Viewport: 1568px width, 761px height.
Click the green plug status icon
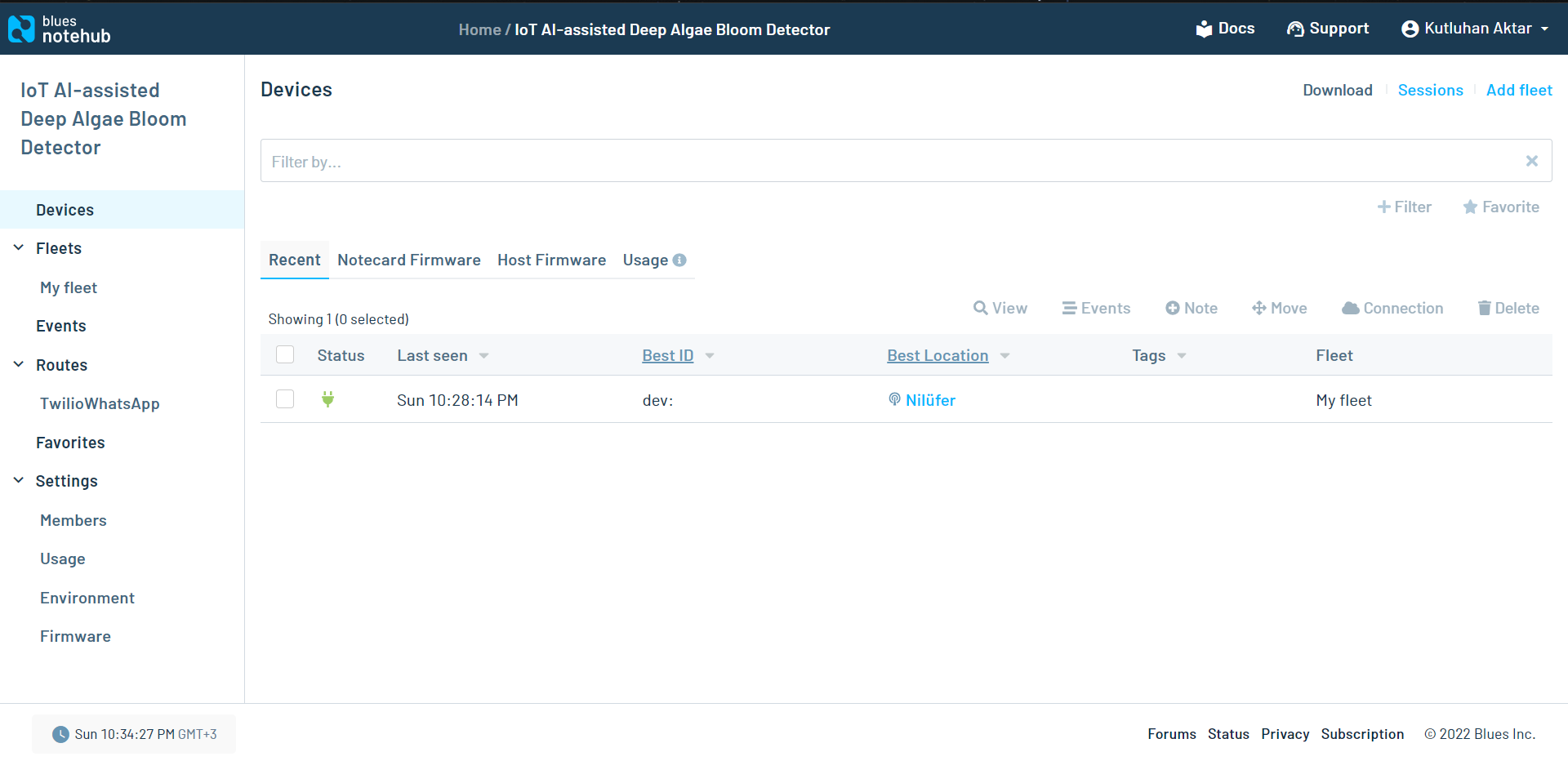pyautogui.click(x=327, y=399)
